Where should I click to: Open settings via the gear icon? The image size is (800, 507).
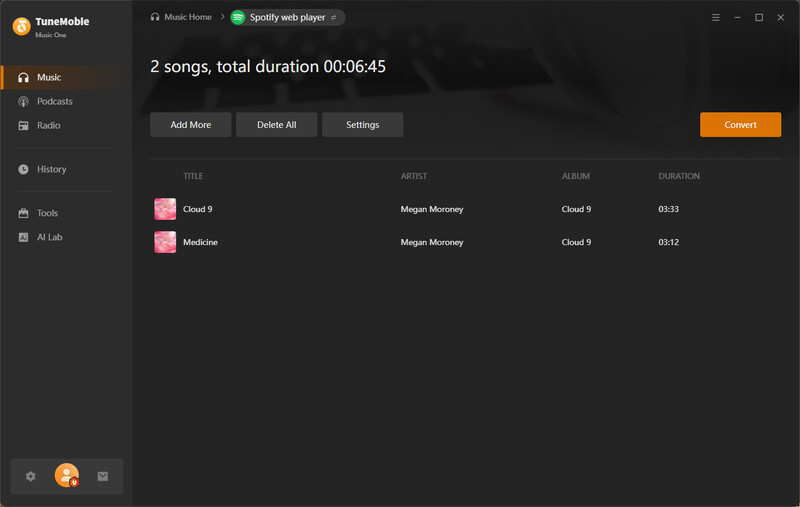point(31,476)
